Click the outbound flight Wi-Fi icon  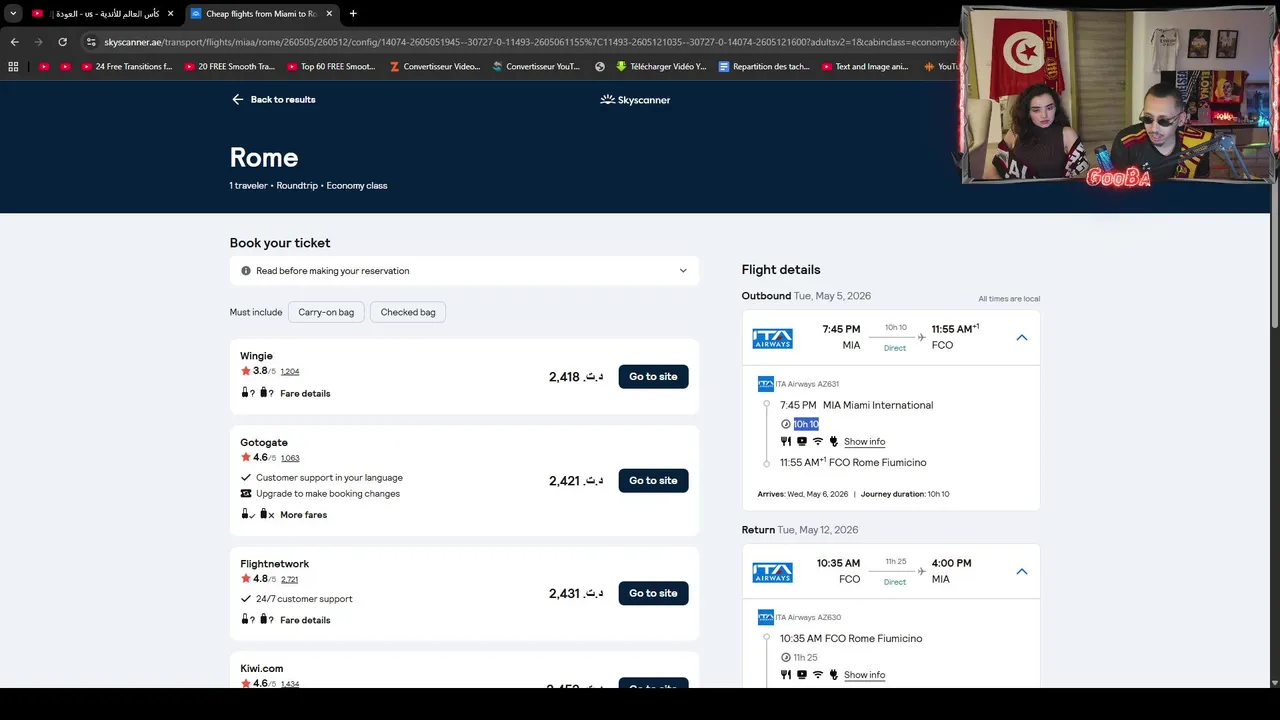[x=817, y=442]
